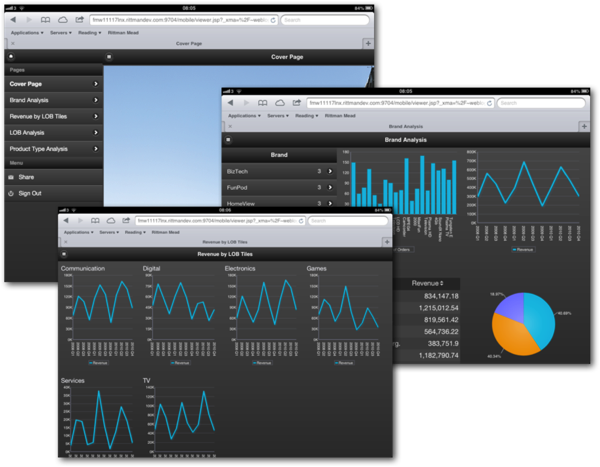
Task: Tap iCloud tabs icon in Cover Page window
Action: click(62, 20)
